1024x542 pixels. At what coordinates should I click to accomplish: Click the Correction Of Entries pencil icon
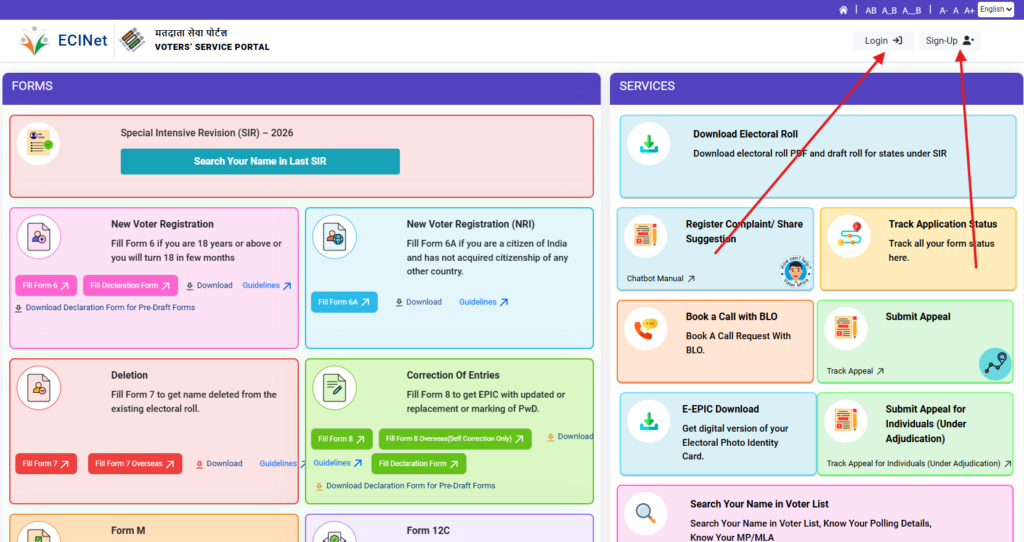334,388
